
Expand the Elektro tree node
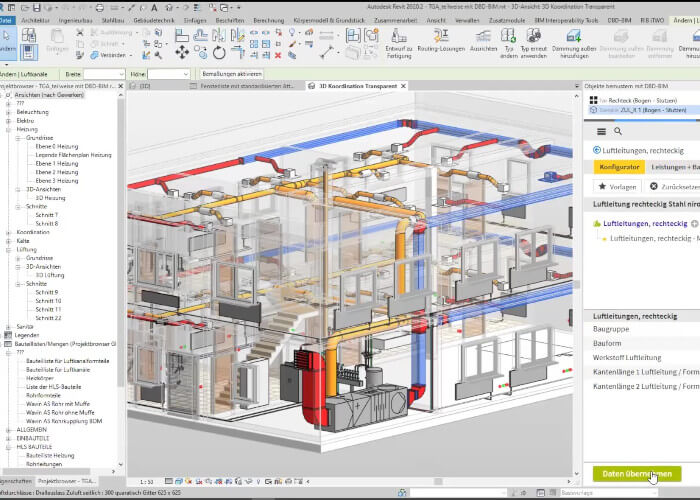8,121
